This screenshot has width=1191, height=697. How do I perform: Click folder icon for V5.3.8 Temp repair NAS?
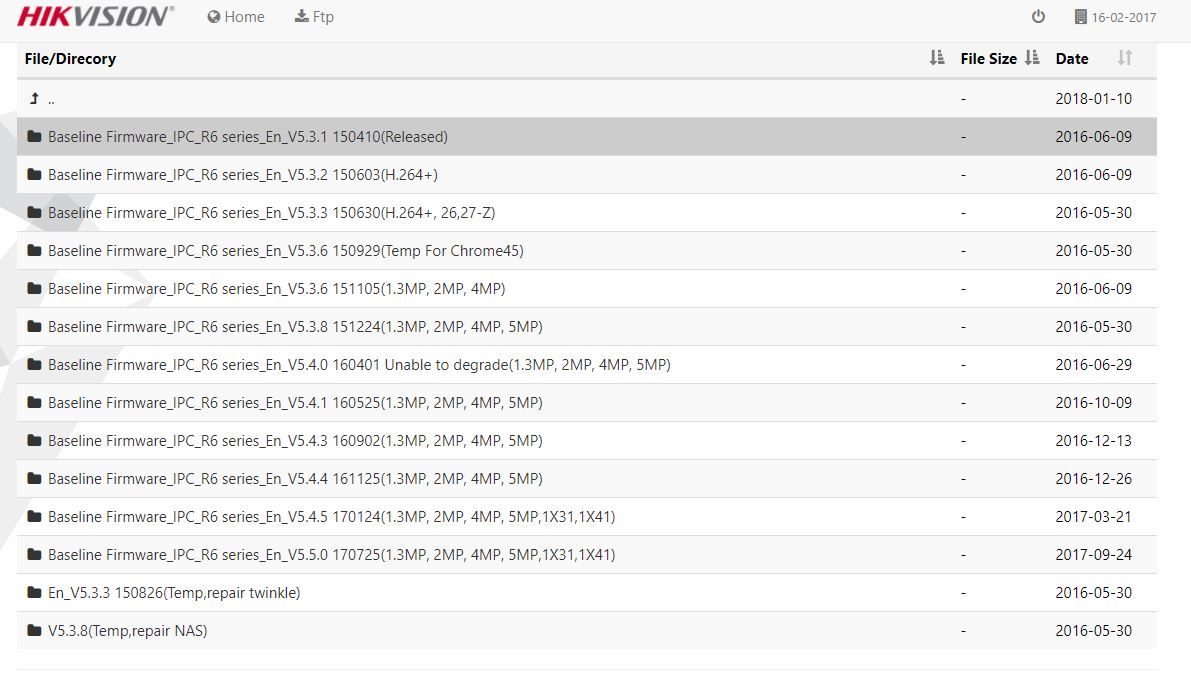(x=35, y=631)
